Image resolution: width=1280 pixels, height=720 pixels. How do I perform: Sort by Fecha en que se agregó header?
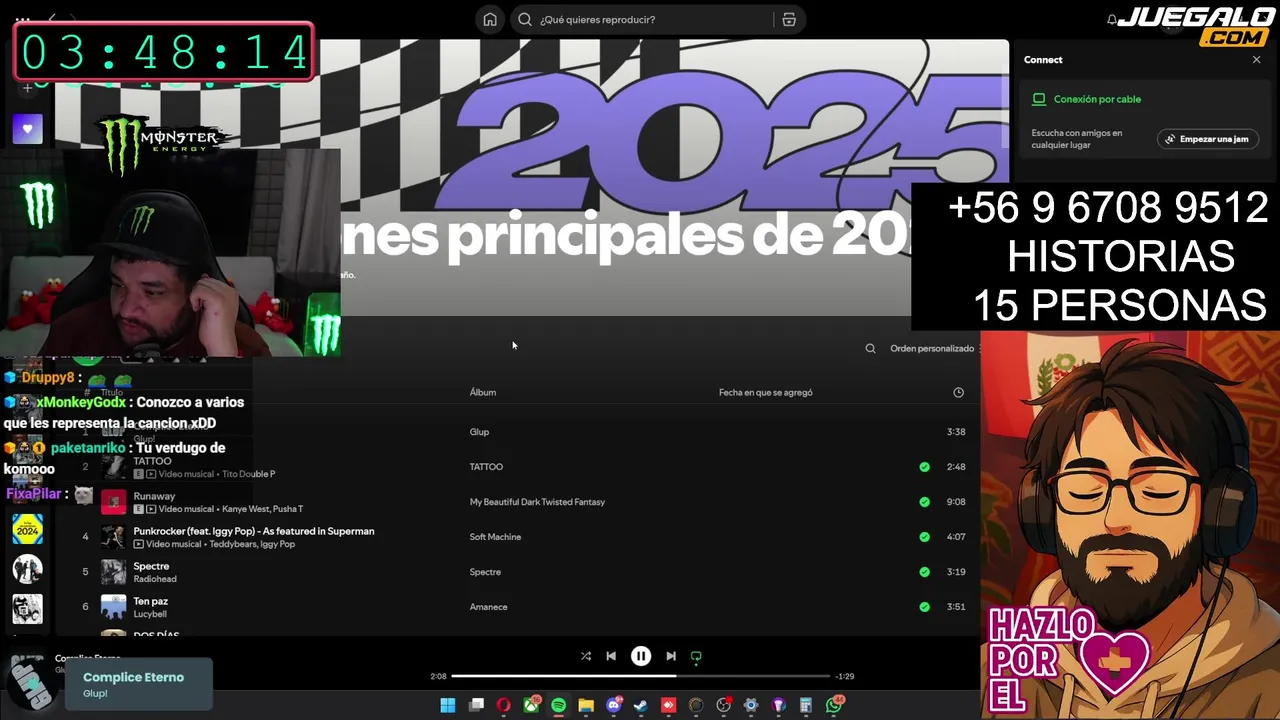pos(765,393)
